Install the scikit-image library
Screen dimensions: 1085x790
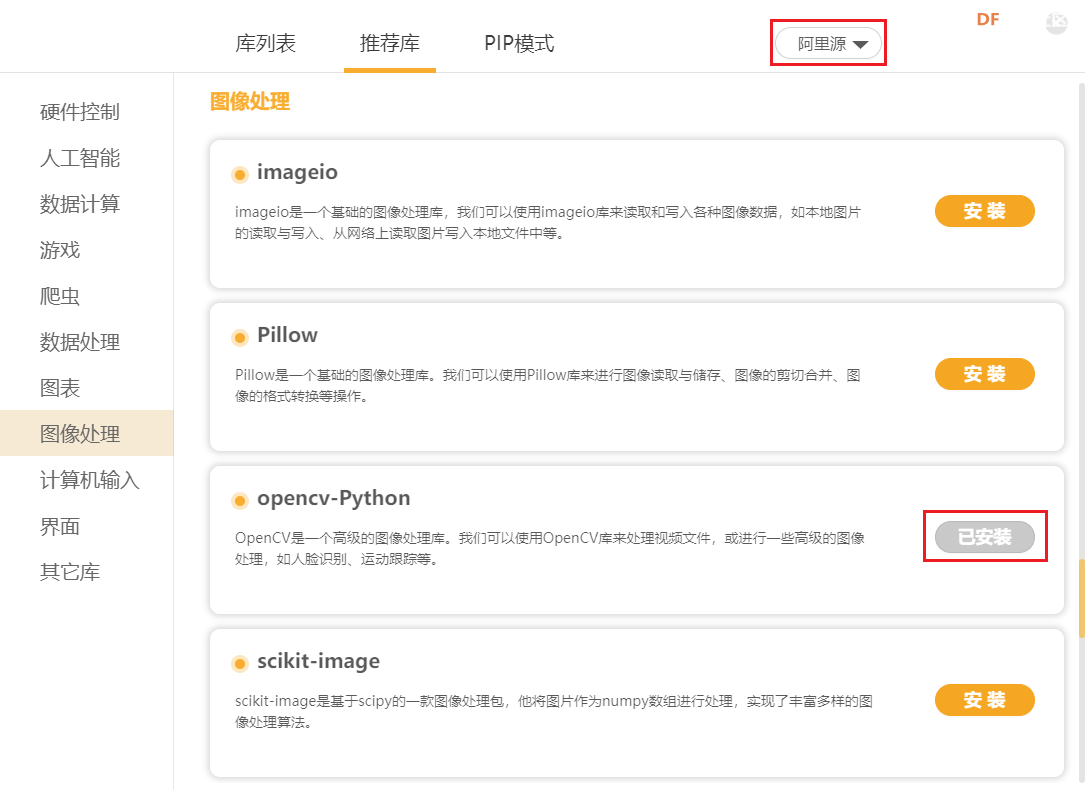coord(984,700)
